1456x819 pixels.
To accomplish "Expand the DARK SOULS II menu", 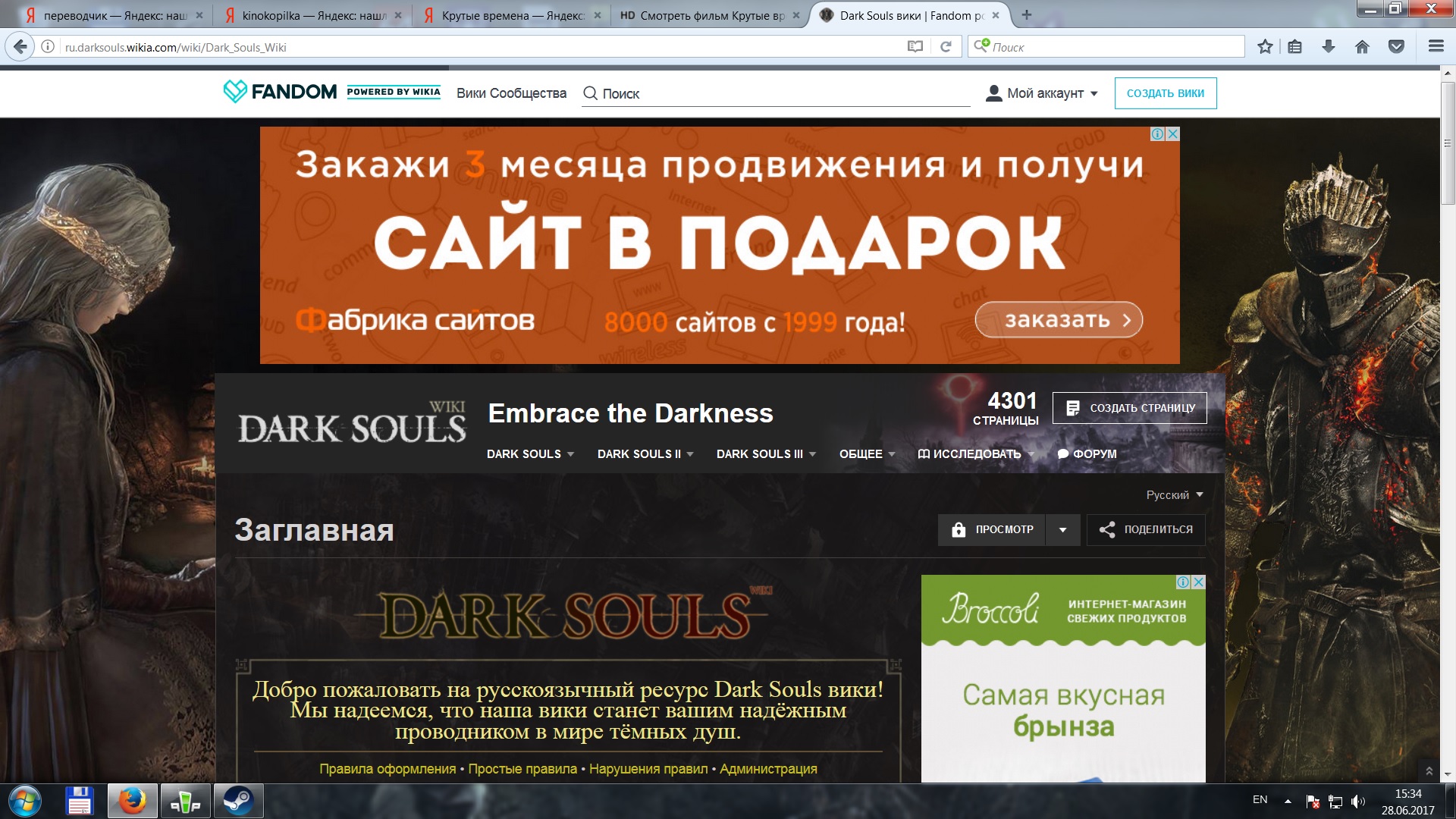I will point(645,453).
